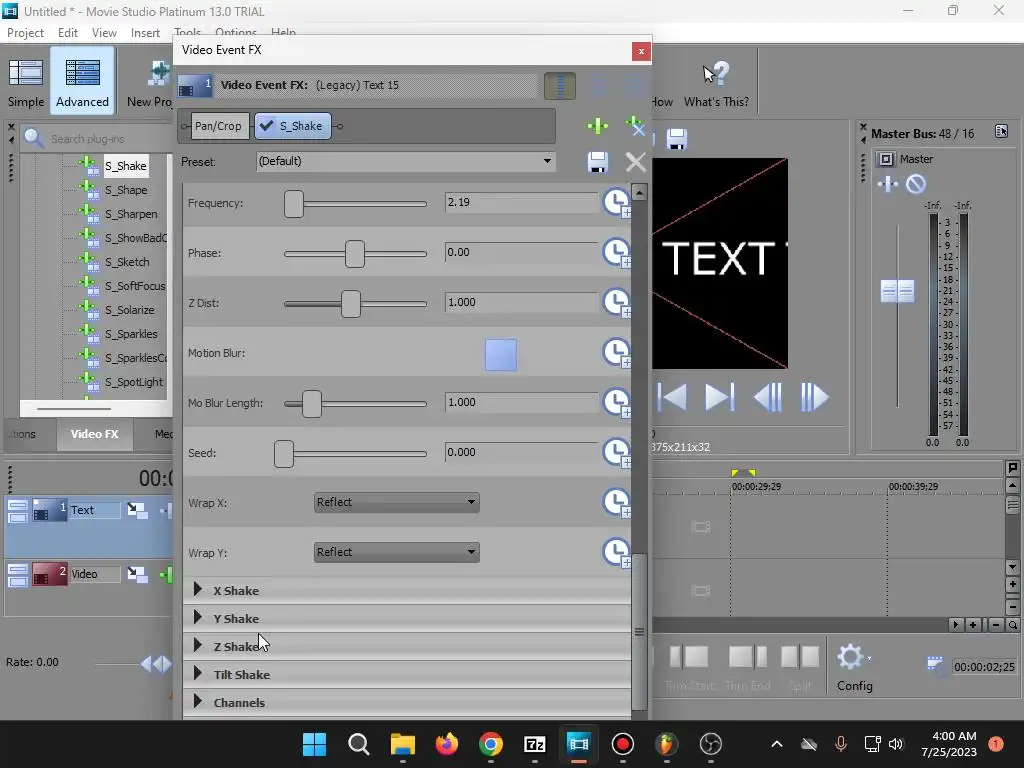Delete the preset with the X icon
Viewport: 1024px width, 768px height.
click(x=635, y=162)
